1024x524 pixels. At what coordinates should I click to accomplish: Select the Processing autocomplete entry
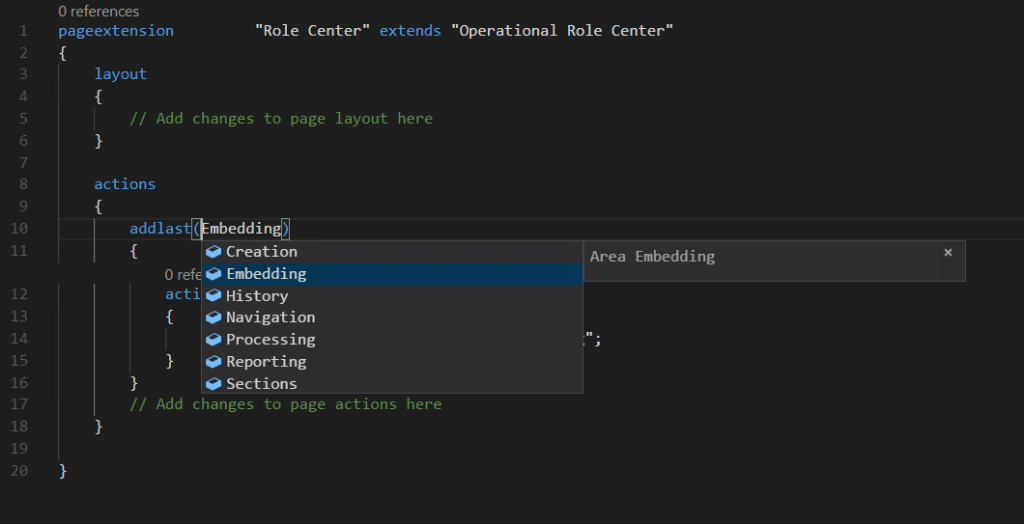point(270,340)
